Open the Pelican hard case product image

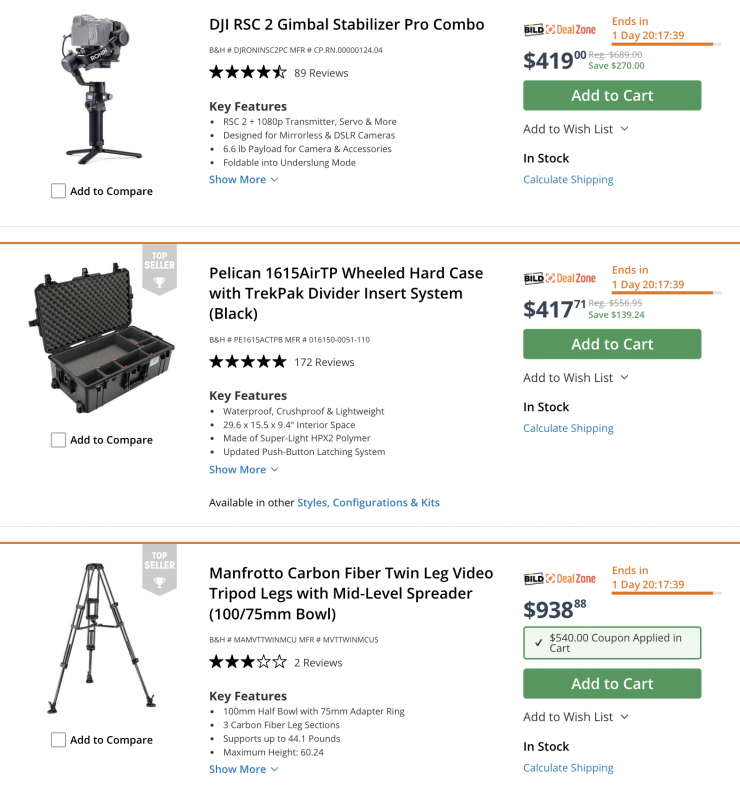pos(102,342)
